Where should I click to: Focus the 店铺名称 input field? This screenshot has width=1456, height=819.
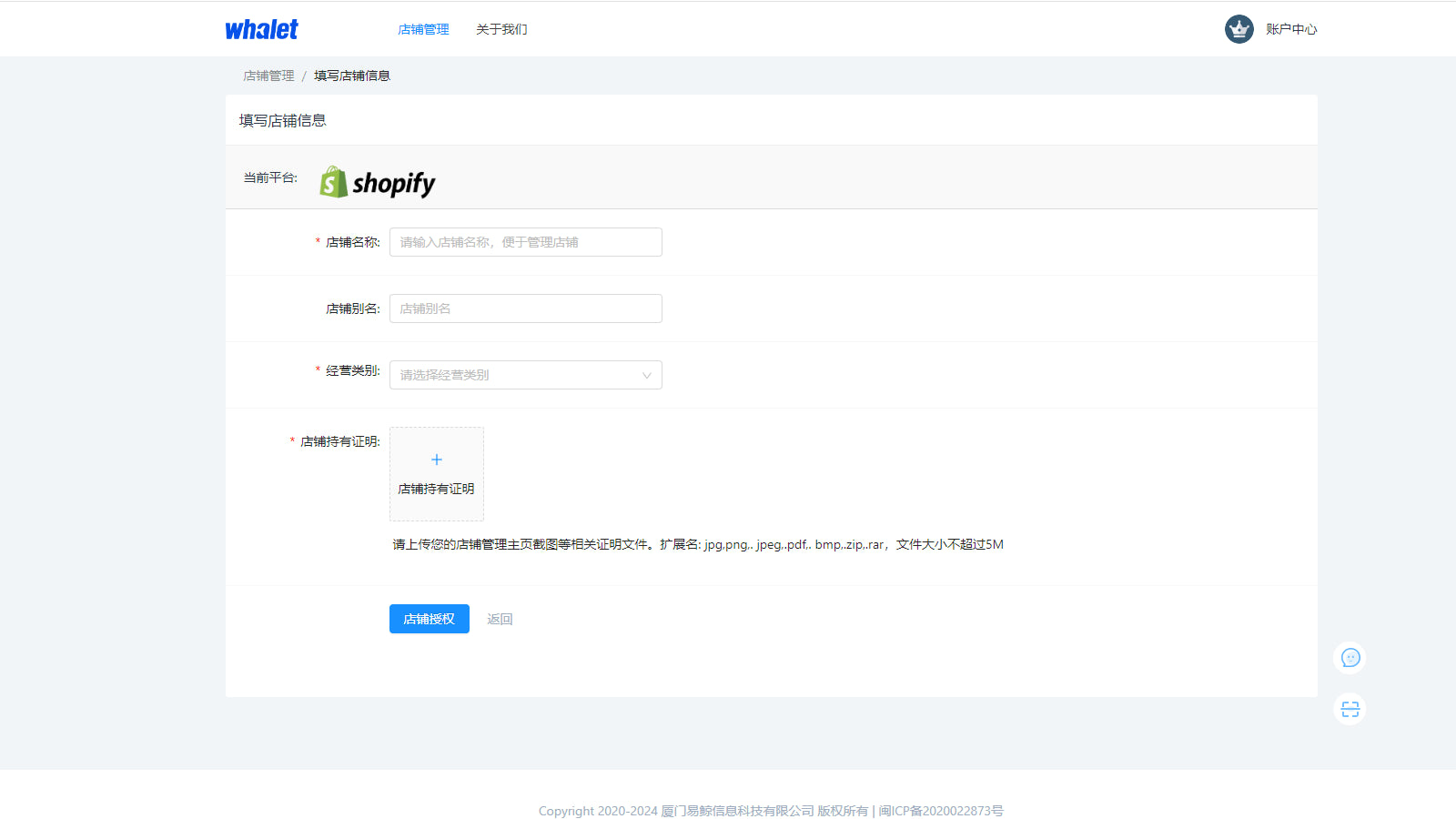[x=526, y=242]
